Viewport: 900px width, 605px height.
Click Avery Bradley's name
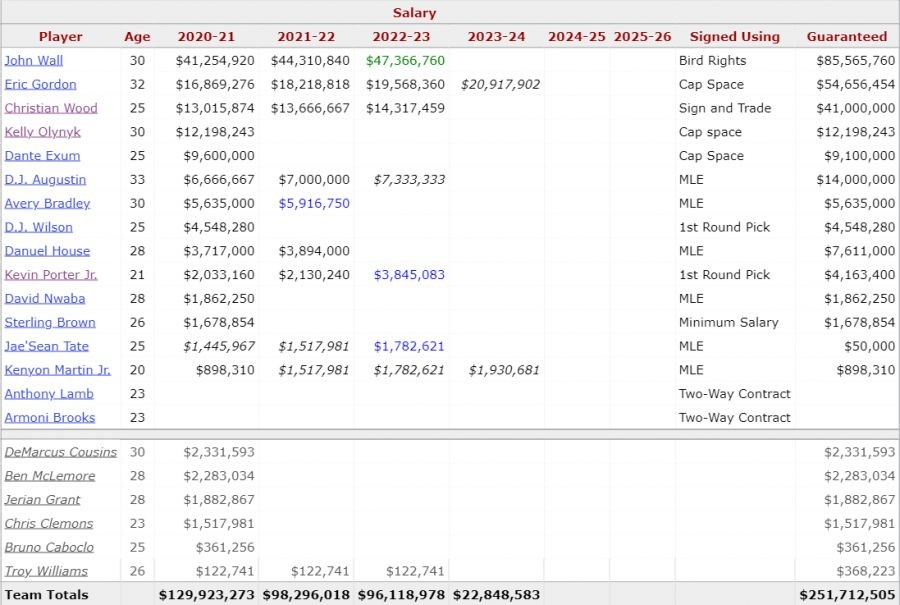tap(47, 203)
